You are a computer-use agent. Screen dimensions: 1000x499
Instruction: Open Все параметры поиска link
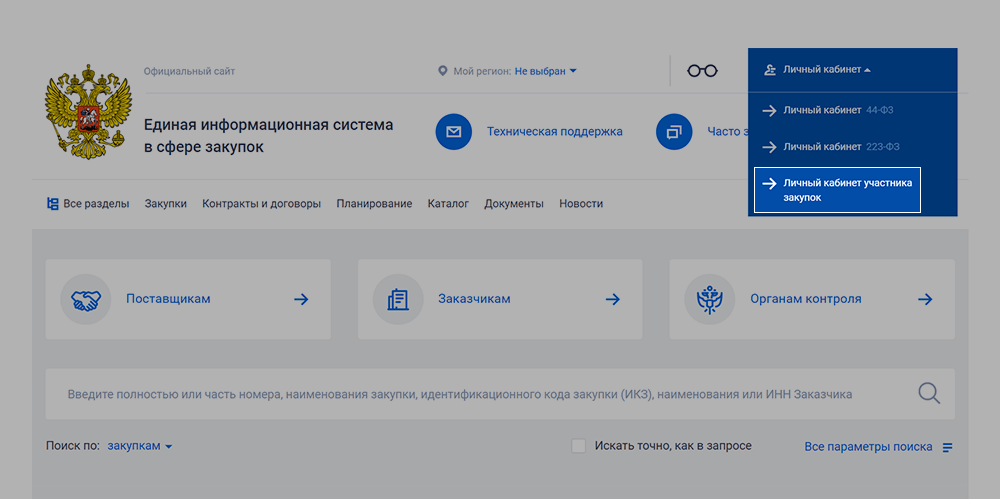click(869, 447)
